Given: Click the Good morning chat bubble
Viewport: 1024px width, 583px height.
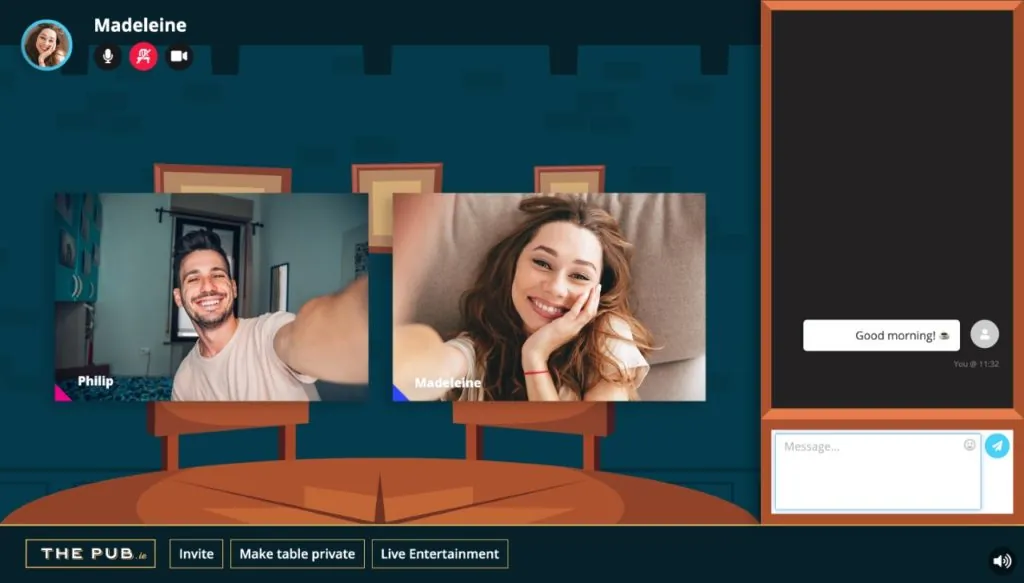Looking at the screenshot, I should pyautogui.click(x=882, y=336).
